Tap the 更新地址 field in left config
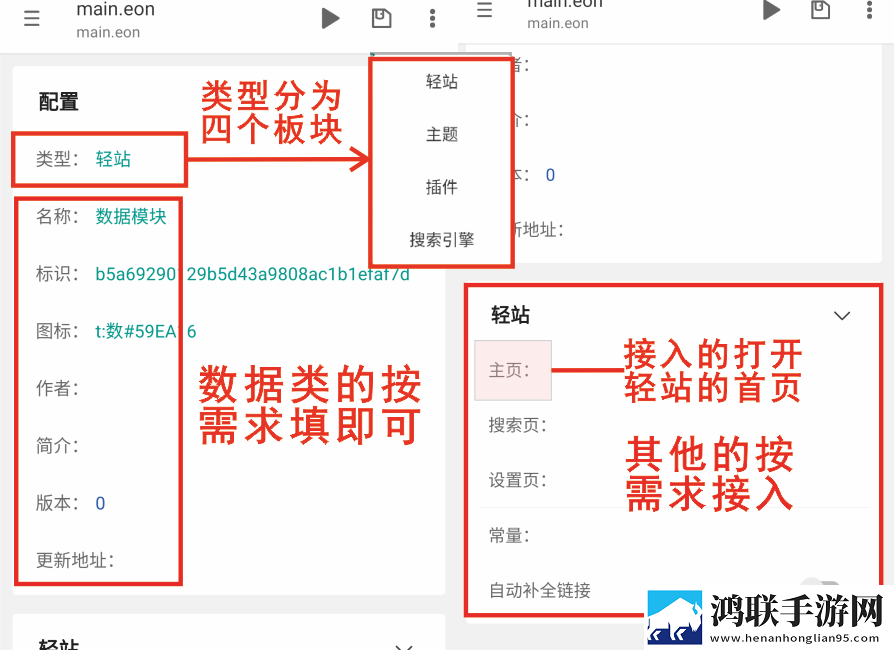 75,560
